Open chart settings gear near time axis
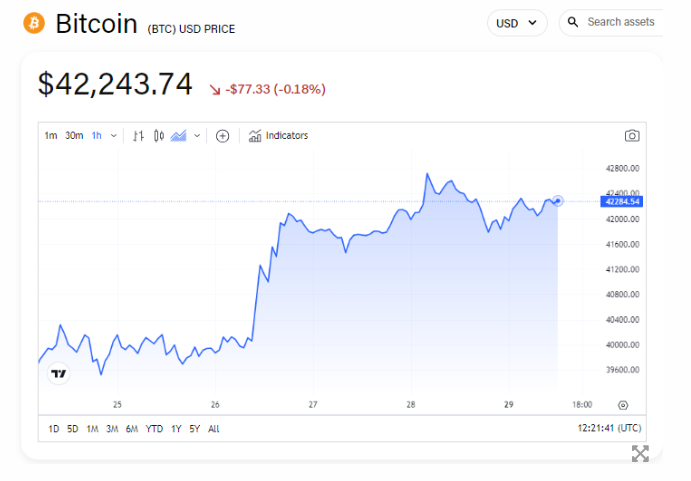 tap(623, 405)
